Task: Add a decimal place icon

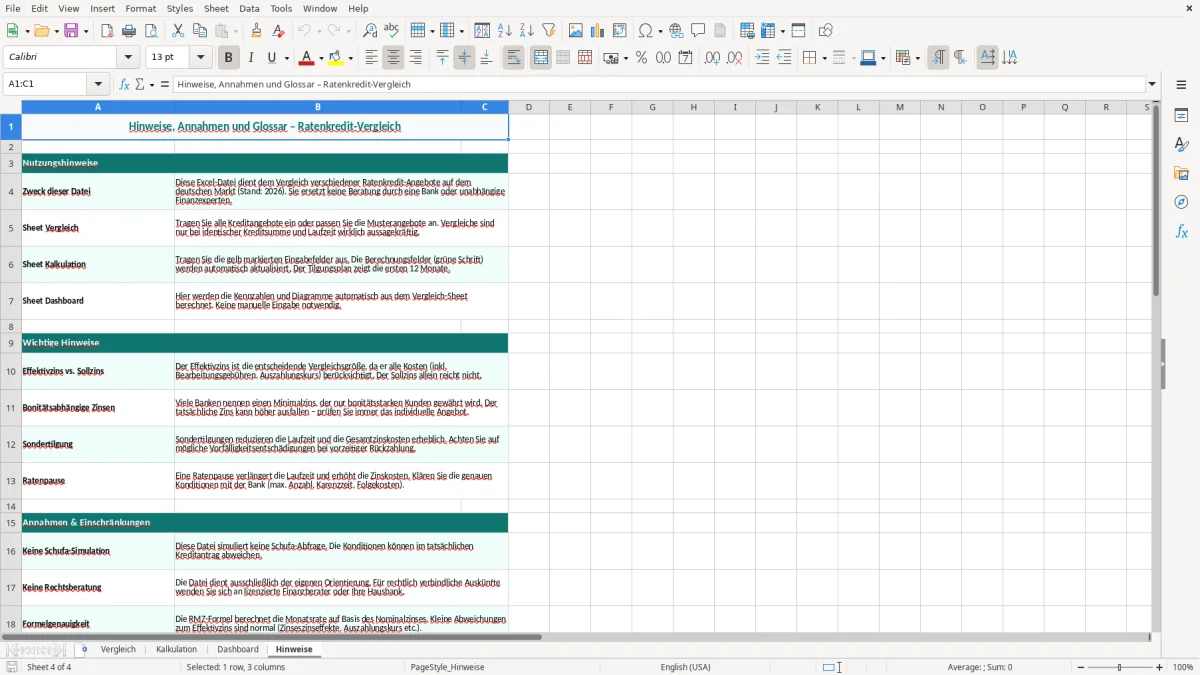Action: click(712, 58)
